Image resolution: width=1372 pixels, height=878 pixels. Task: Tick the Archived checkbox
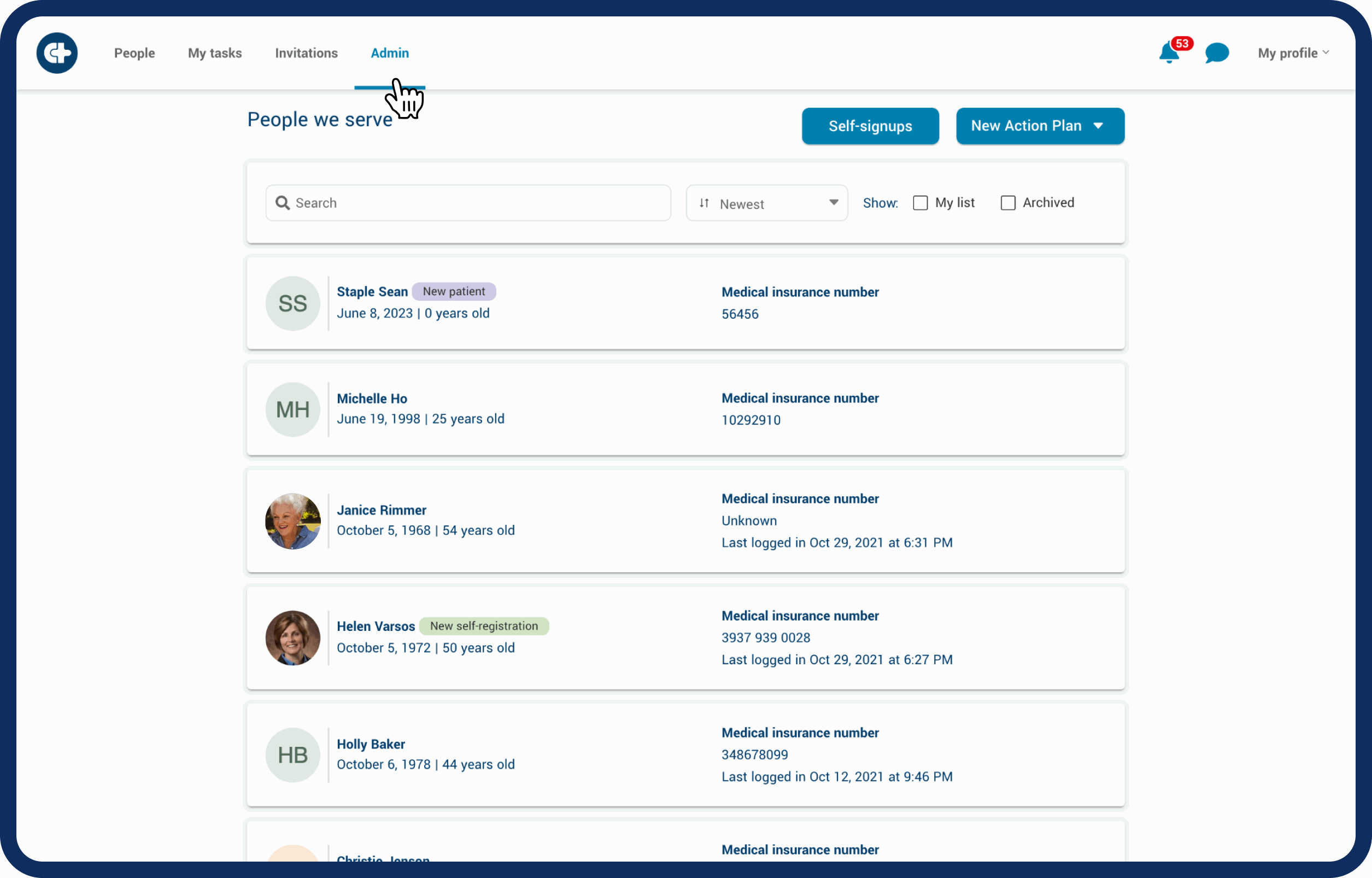pyautogui.click(x=1007, y=203)
